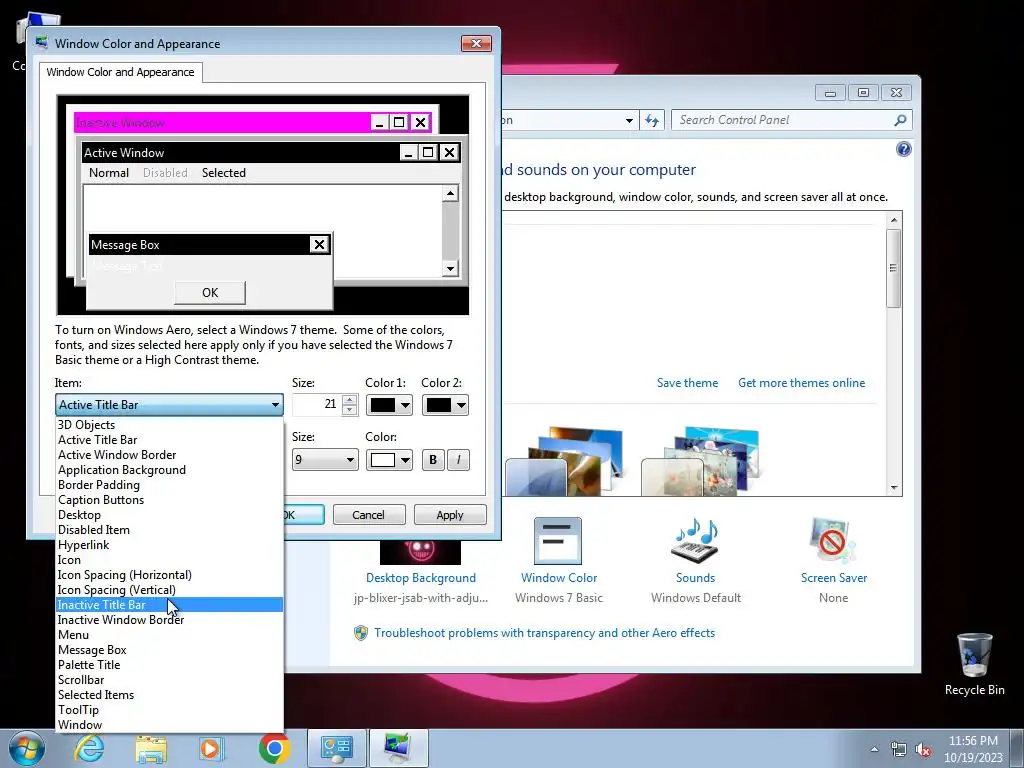Open Get more themes online link
The height and width of the screenshot is (768, 1024).
tap(801, 383)
